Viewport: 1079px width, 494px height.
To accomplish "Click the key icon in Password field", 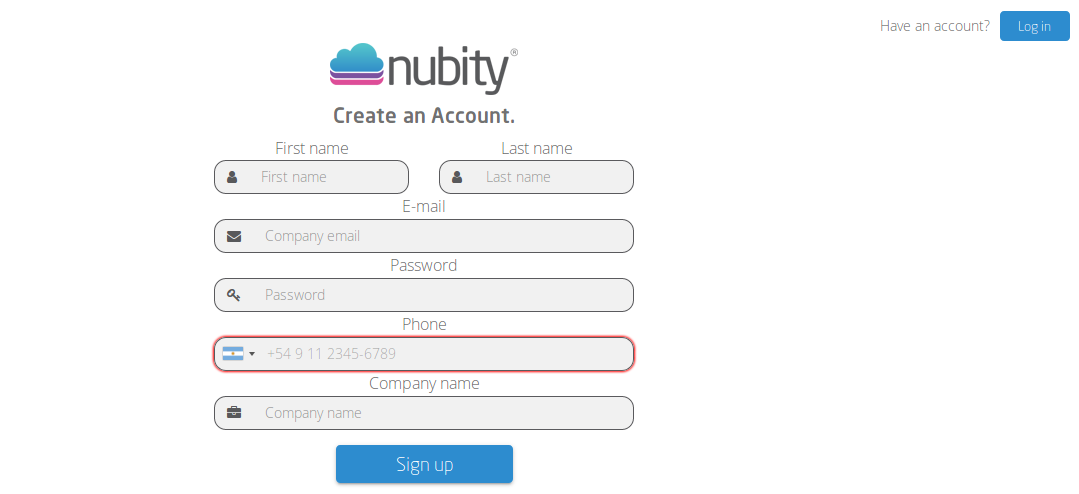I will pos(234,295).
